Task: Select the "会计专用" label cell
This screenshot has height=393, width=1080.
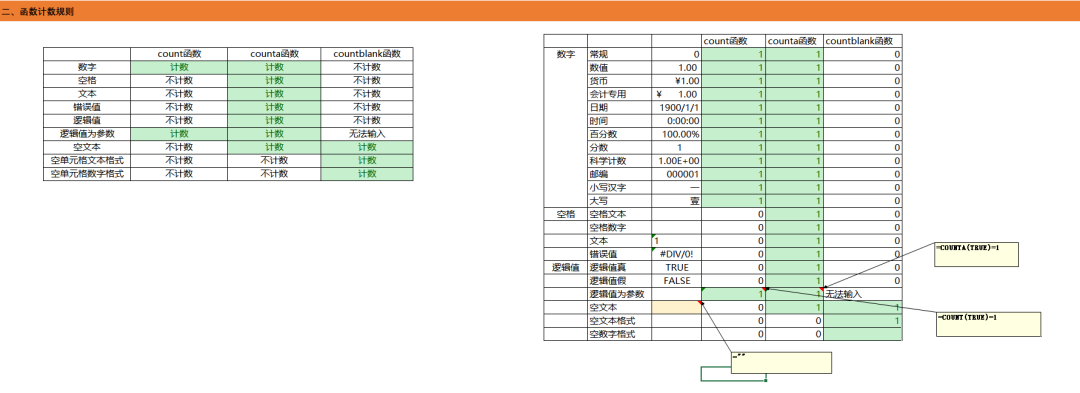Action: pos(619,94)
